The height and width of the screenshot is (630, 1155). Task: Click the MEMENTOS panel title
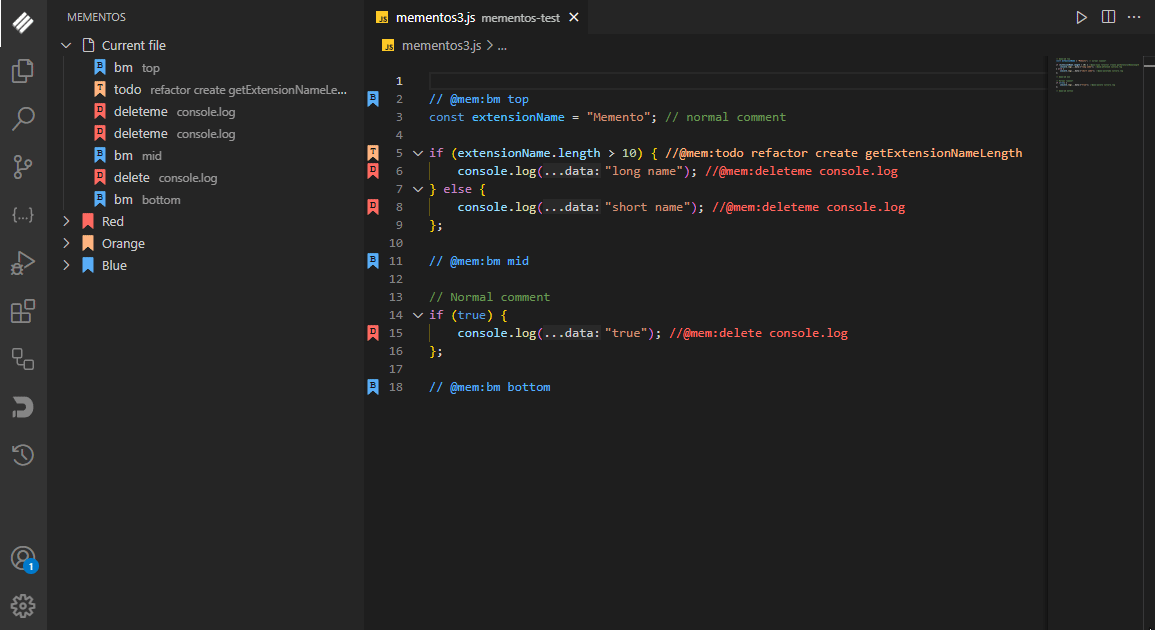point(96,17)
